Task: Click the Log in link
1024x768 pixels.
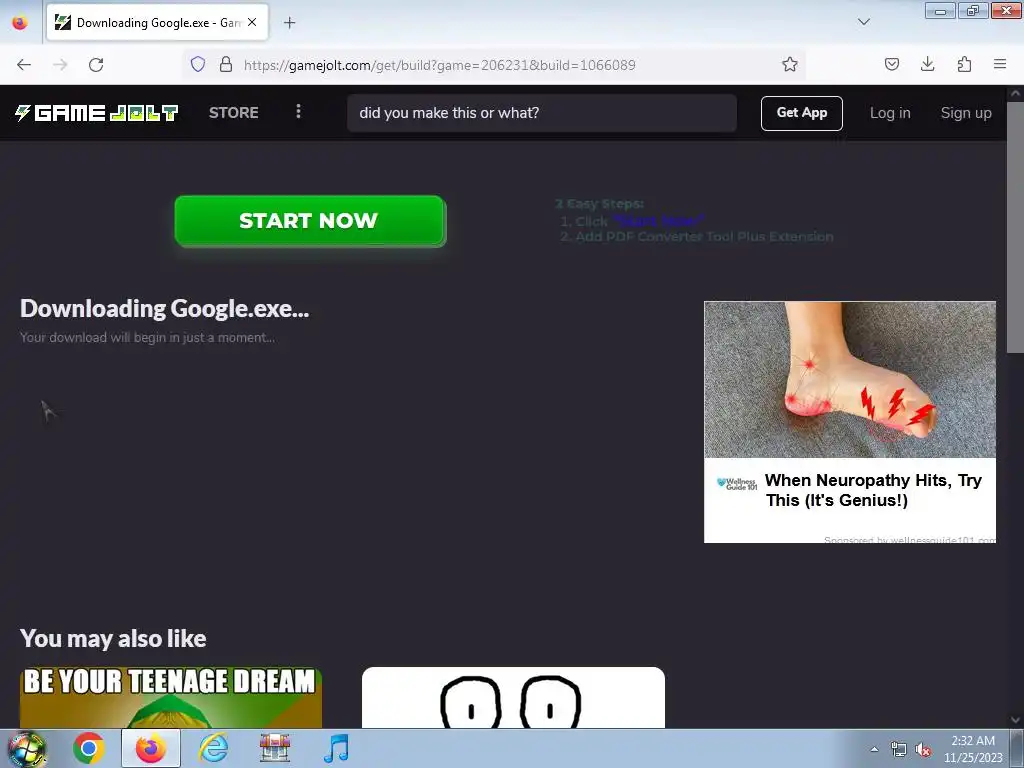Action: (890, 113)
